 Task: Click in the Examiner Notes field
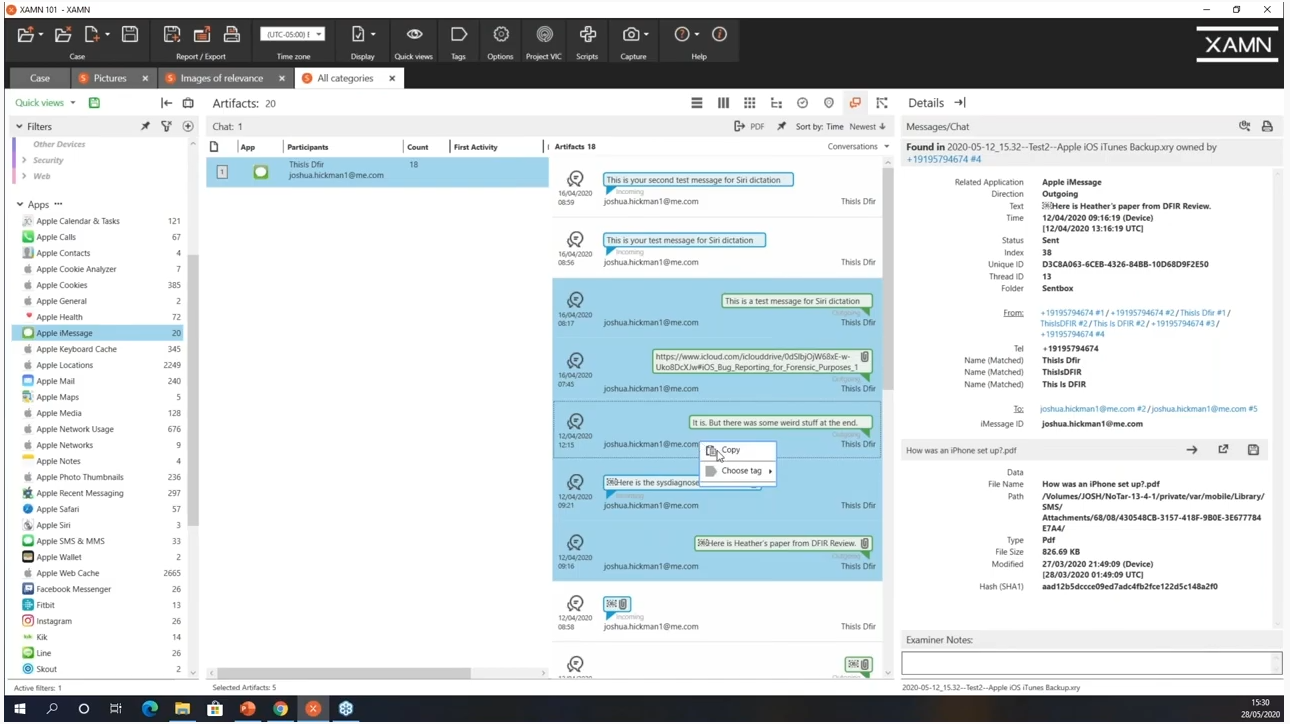click(x=1090, y=662)
